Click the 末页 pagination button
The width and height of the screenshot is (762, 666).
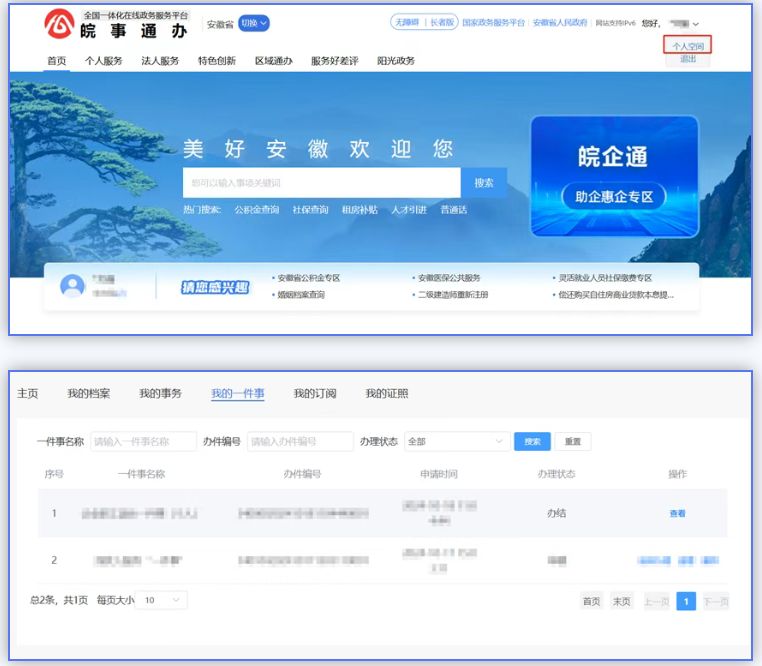click(622, 601)
